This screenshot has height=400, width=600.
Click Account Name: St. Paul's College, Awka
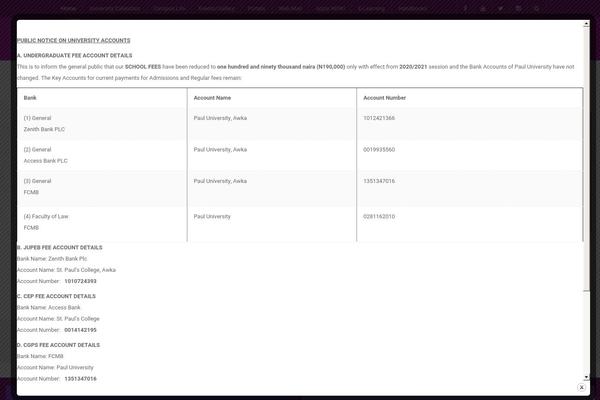(66, 270)
